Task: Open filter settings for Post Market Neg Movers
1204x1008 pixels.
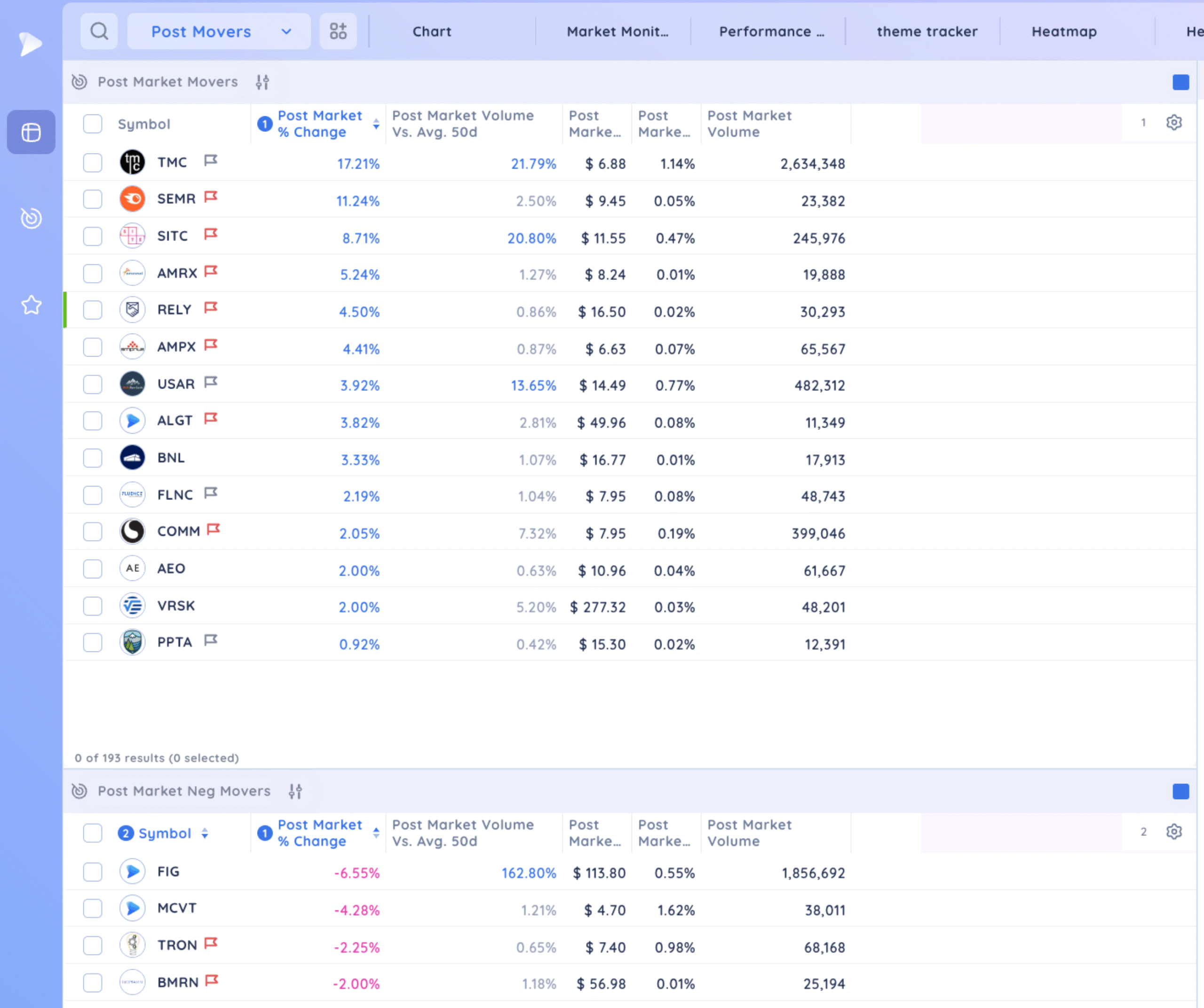Action: click(295, 791)
